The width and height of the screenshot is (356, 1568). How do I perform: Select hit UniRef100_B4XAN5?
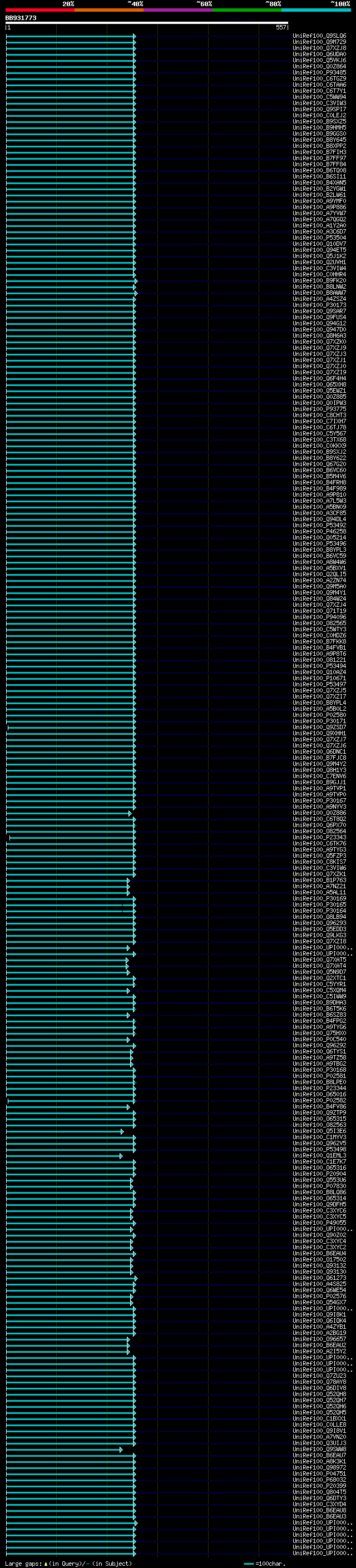319,182
